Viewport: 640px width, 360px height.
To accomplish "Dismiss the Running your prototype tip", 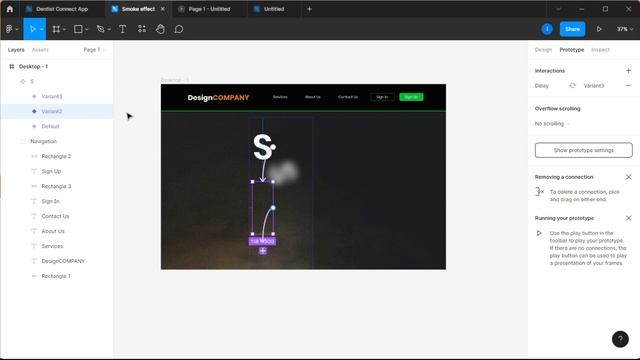I will point(629,218).
